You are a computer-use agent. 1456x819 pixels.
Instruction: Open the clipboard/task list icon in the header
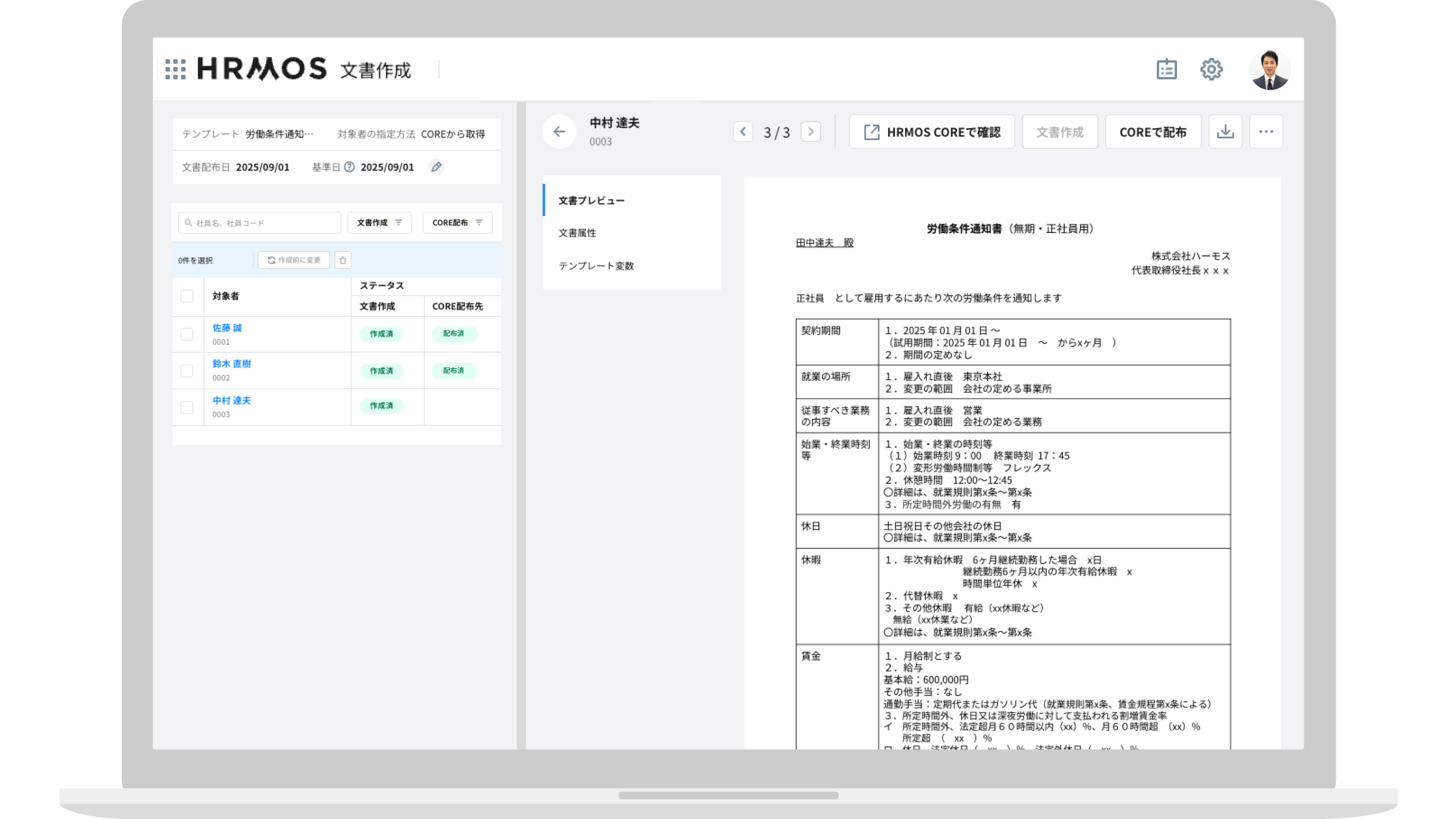pyautogui.click(x=1167, y=69)
